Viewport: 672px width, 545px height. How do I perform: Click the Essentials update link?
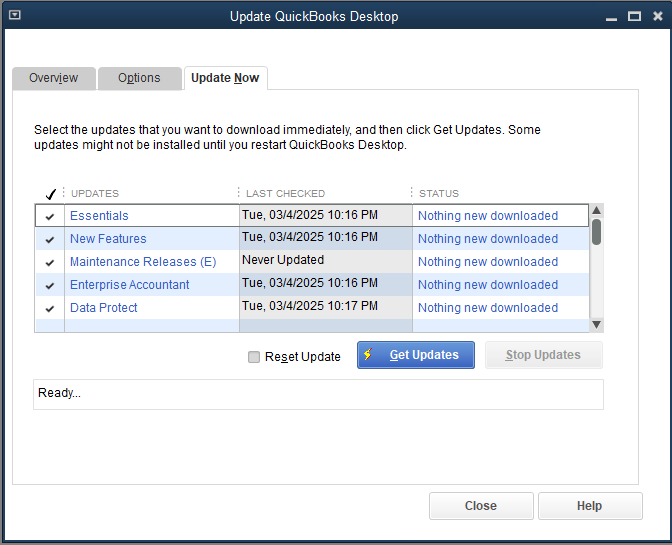99,216
